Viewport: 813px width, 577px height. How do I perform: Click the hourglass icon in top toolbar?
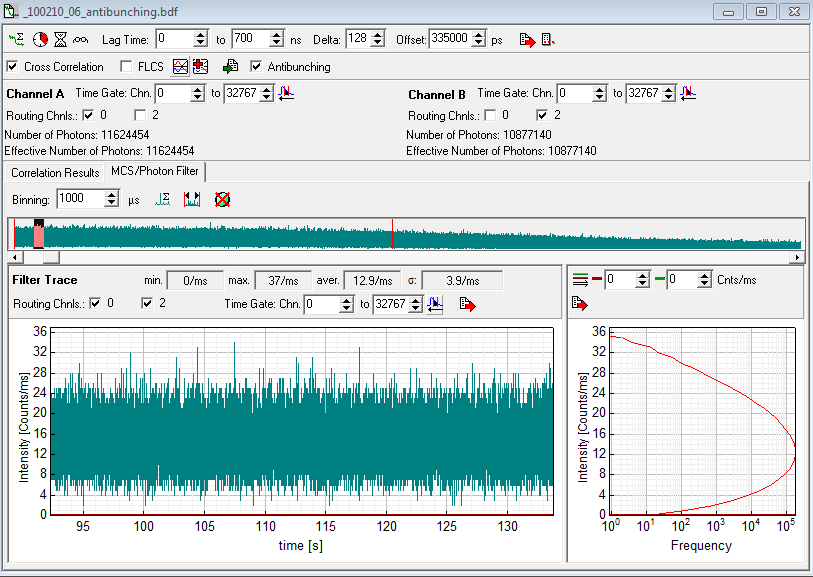point(60,40)
